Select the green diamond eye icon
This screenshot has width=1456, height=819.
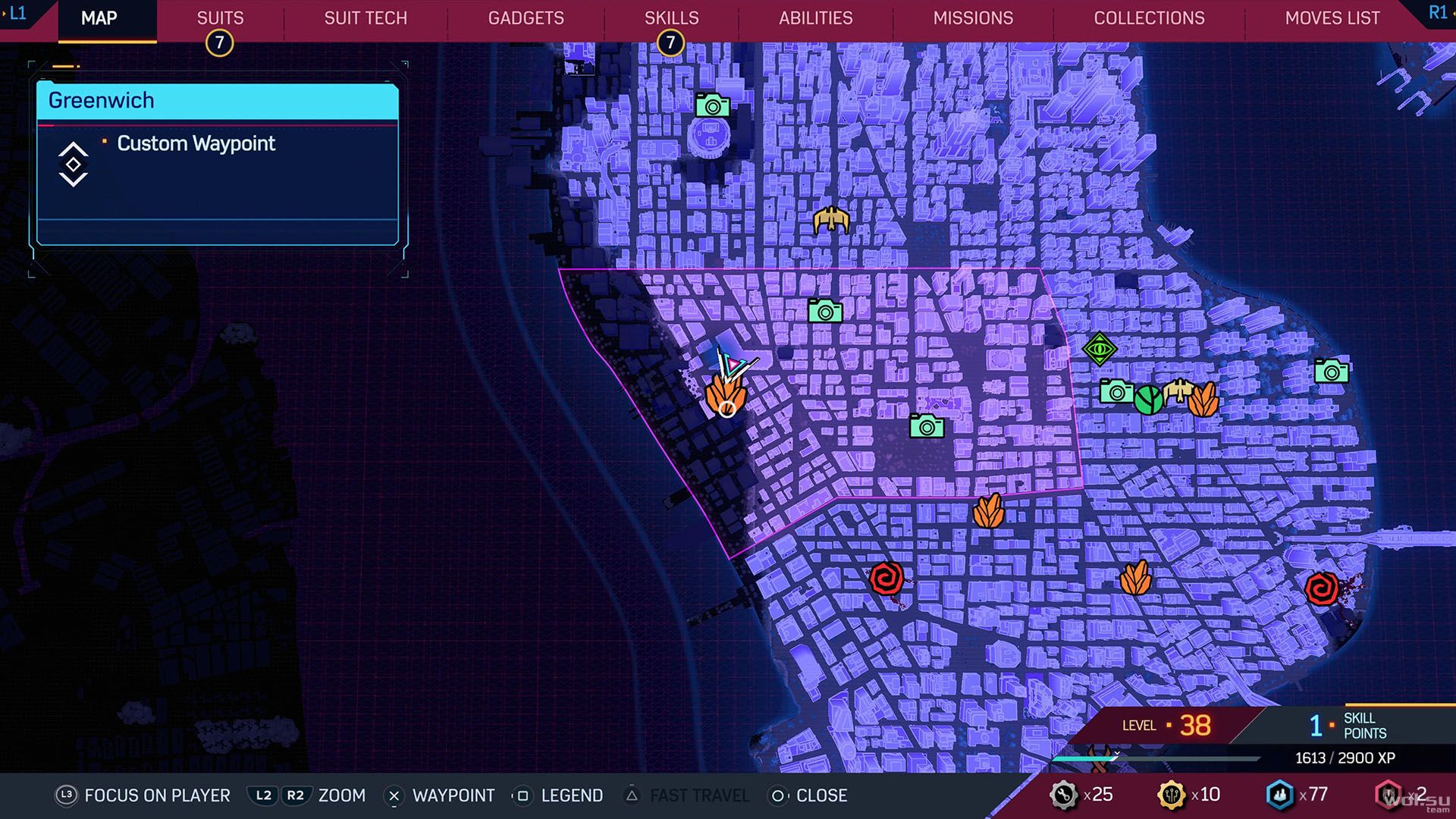(x=1099, y=350)
